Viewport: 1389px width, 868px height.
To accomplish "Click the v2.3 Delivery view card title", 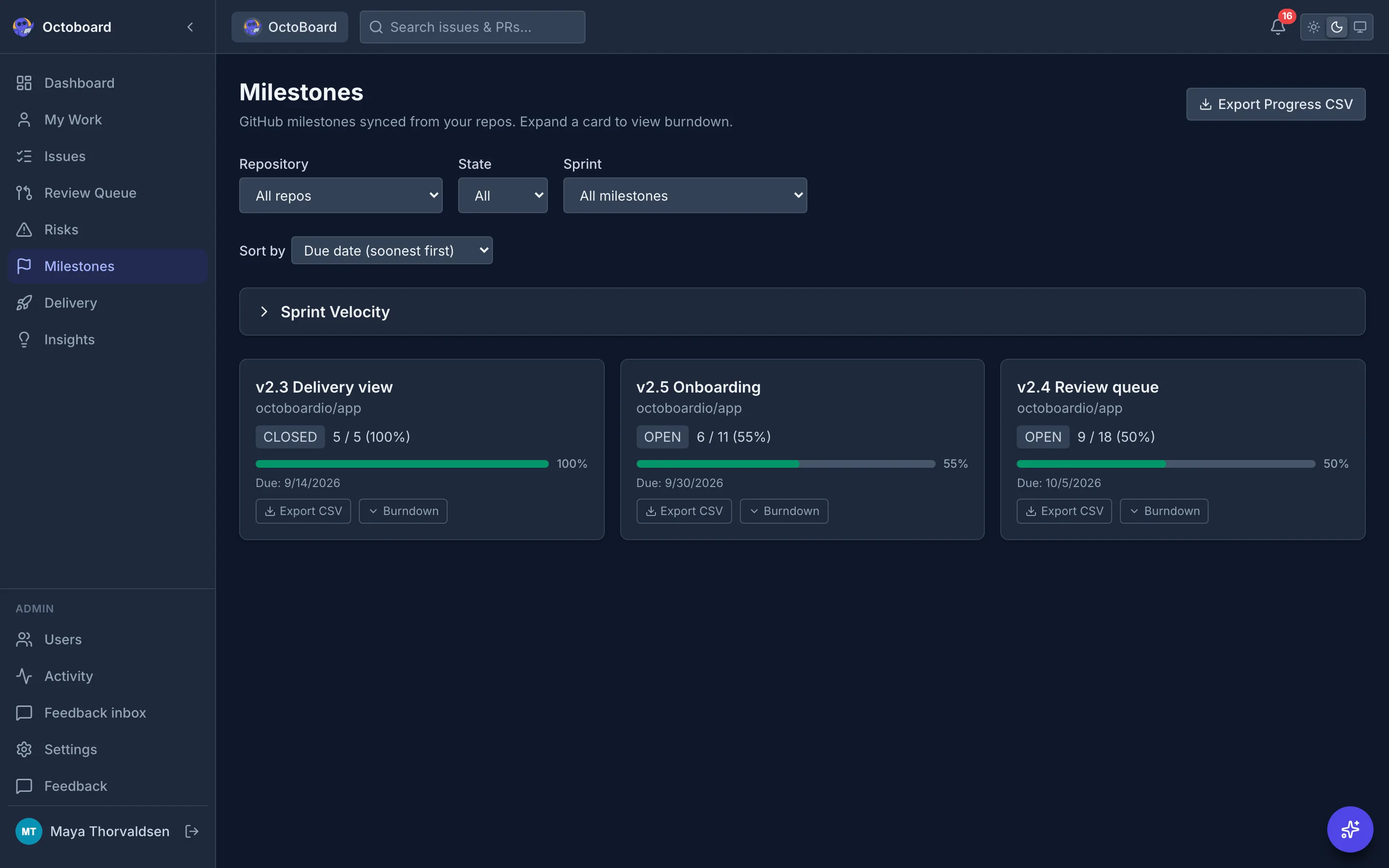I will 324,387.
